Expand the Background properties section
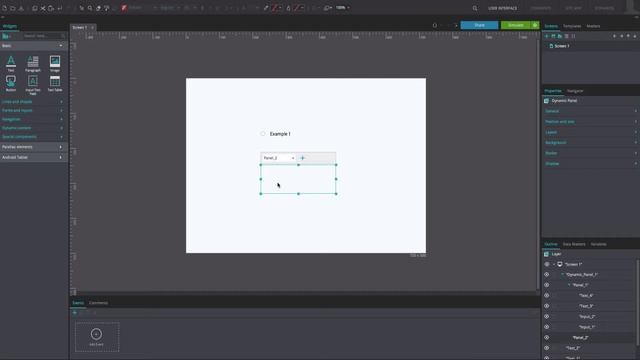 coord(591,143)
